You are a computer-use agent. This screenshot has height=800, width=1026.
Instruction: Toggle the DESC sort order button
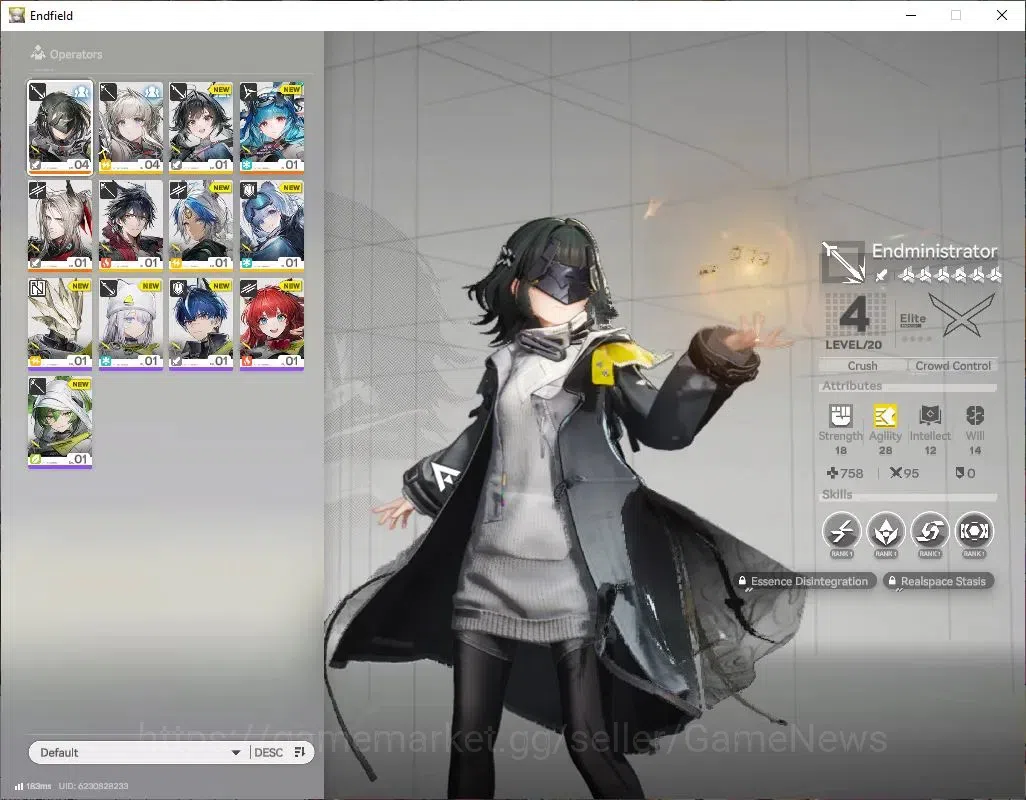268,752
